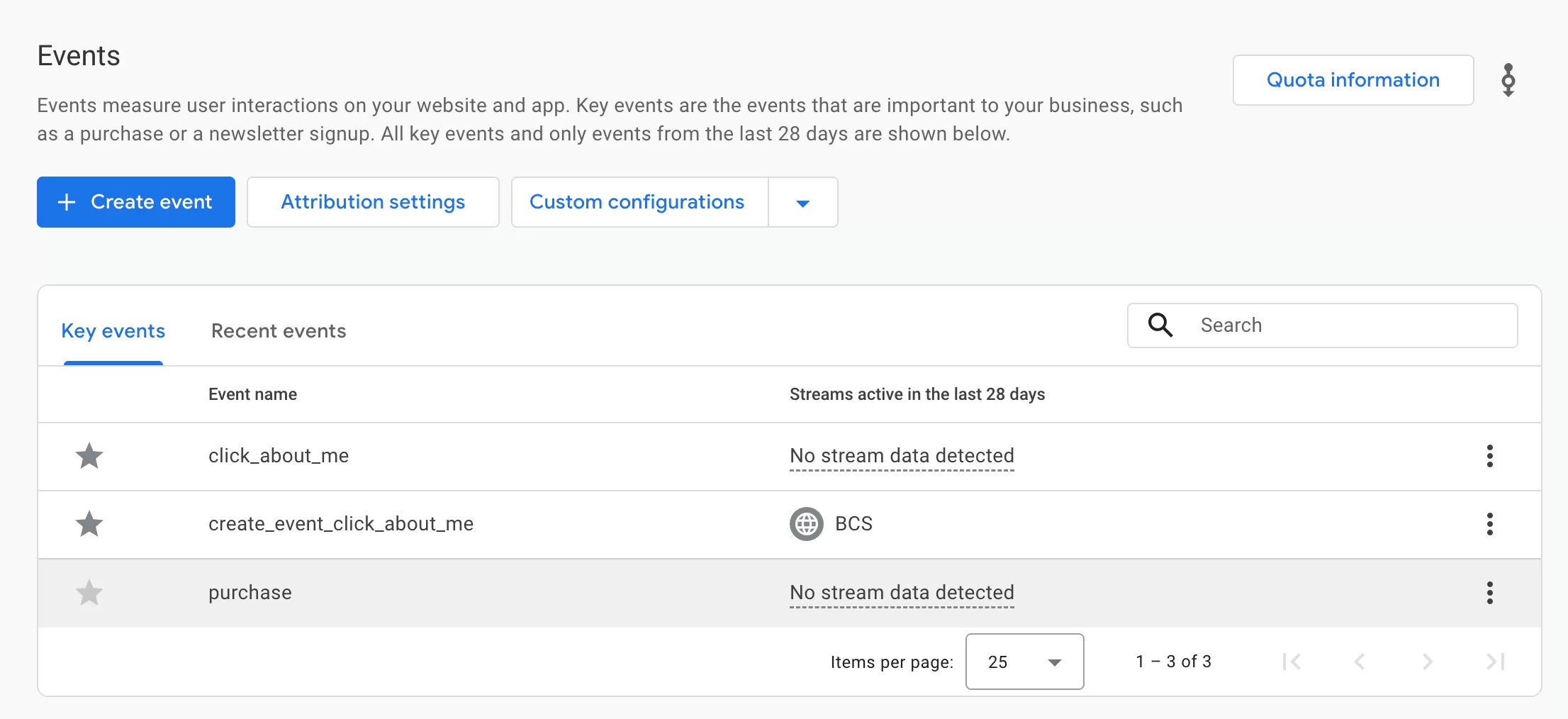
Task: Select the Key events tab
Action: tap(113, 331)
